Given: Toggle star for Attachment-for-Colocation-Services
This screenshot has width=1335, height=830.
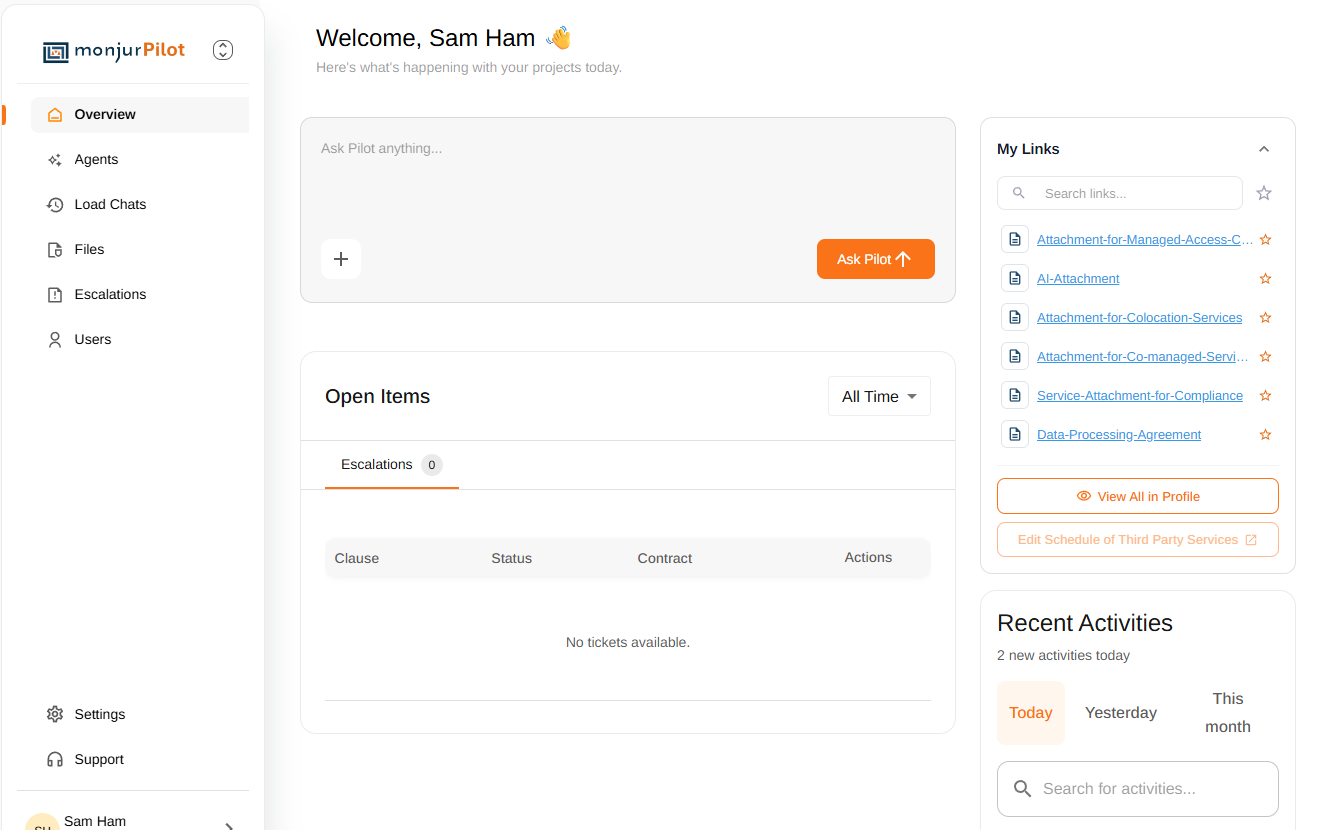Looking at the screenshot, I should point(1265,318).
